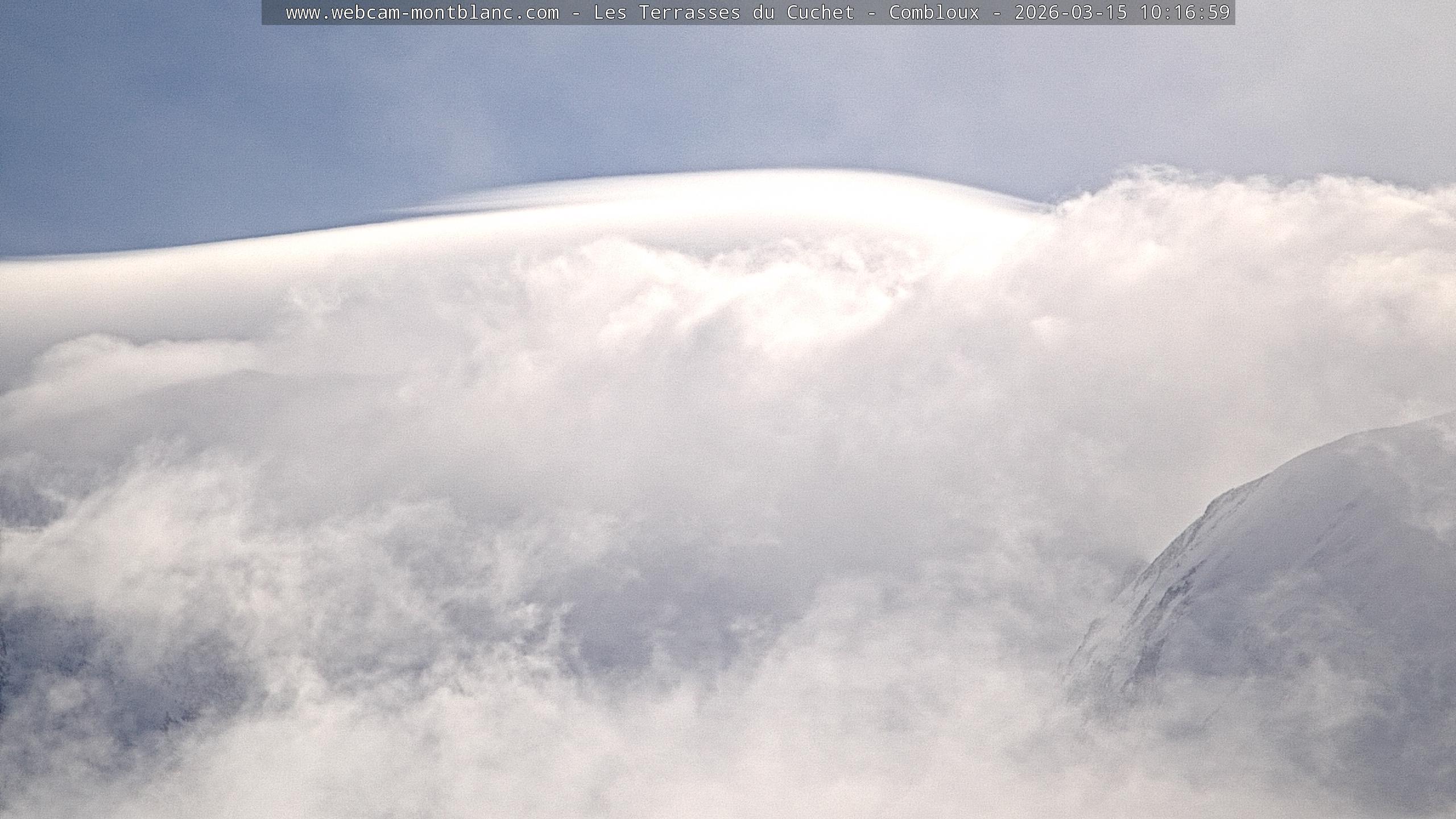Click the 10:16:59 time stamp
1456x819 pixels.
tap(1184, 13)
